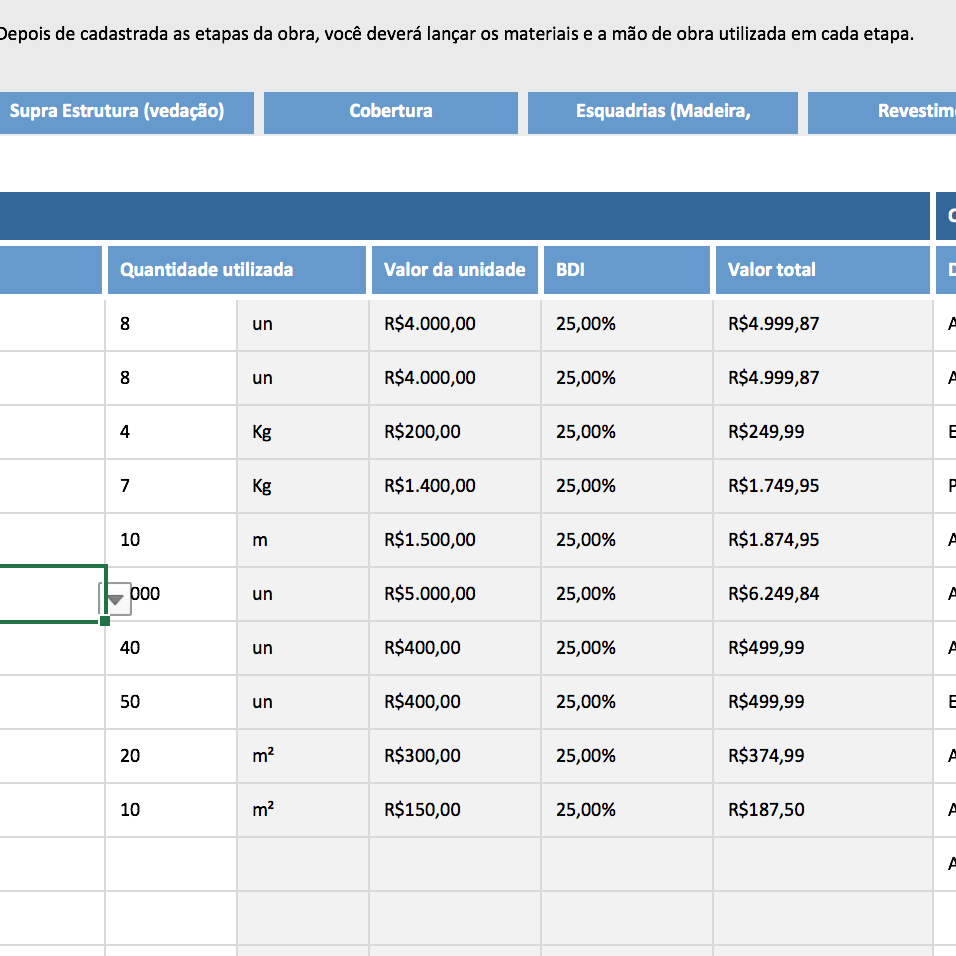Select the BDI column header

point(626,270)
